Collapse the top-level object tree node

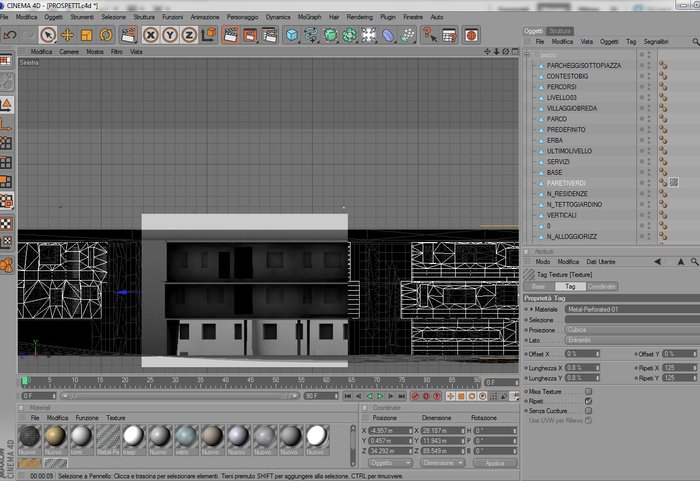pyautogui.click(x=527, y=54)
